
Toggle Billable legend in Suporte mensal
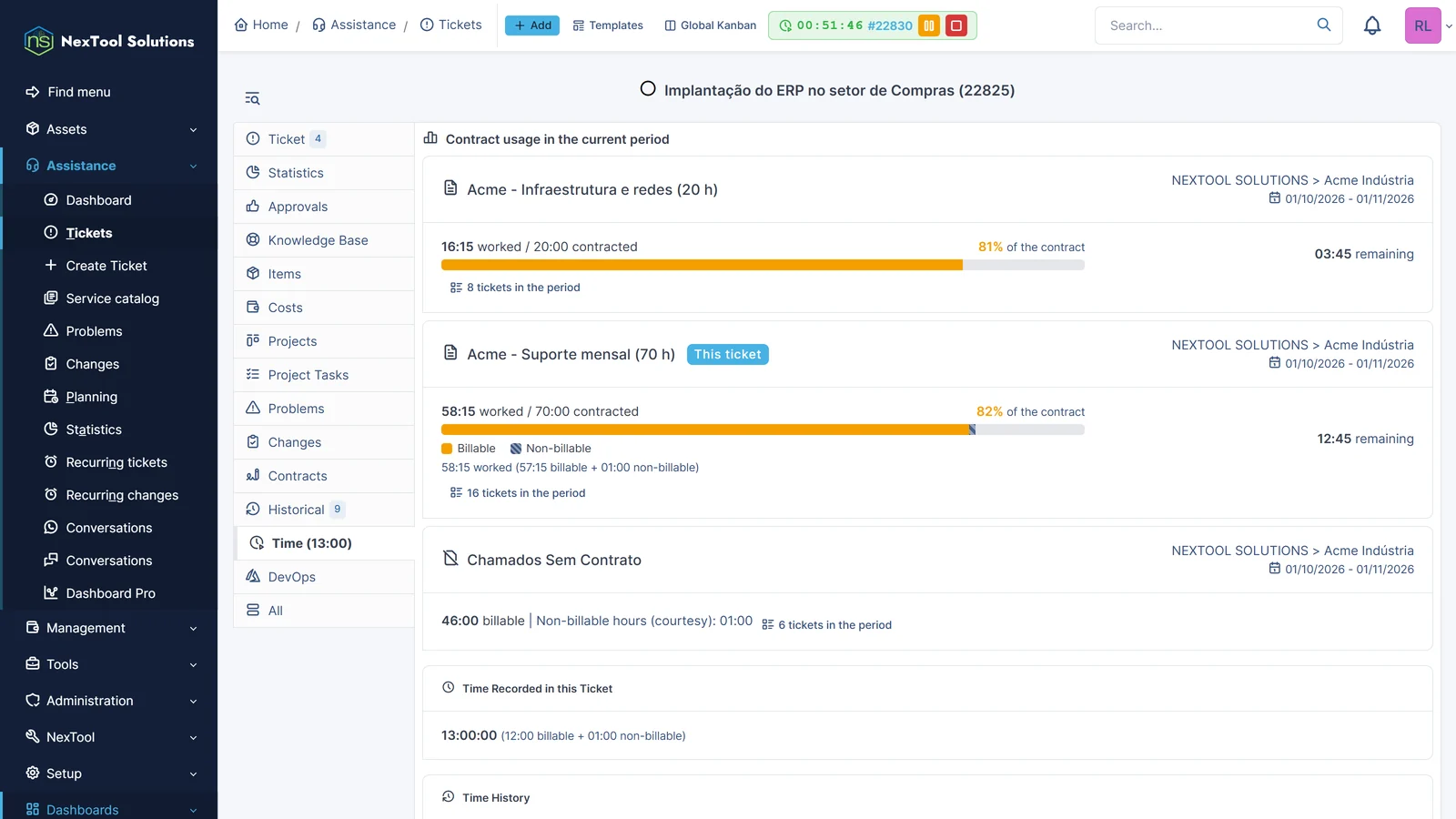[x=469, y=449]
